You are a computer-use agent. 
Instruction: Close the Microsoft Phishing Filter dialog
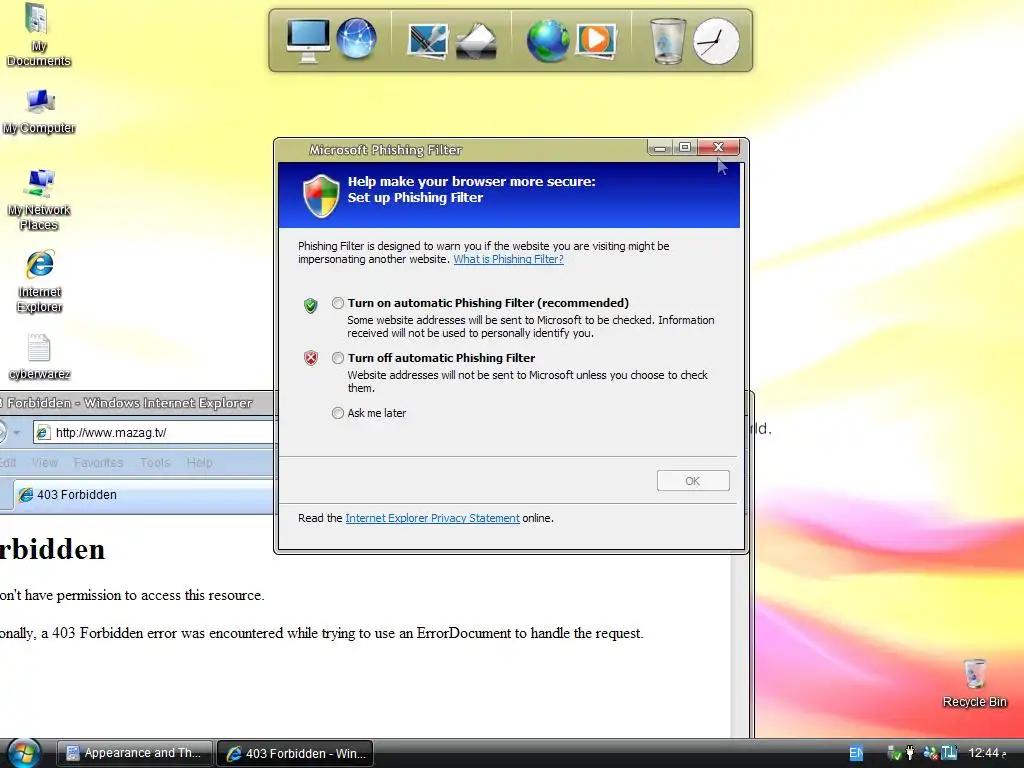pos(718,148)
